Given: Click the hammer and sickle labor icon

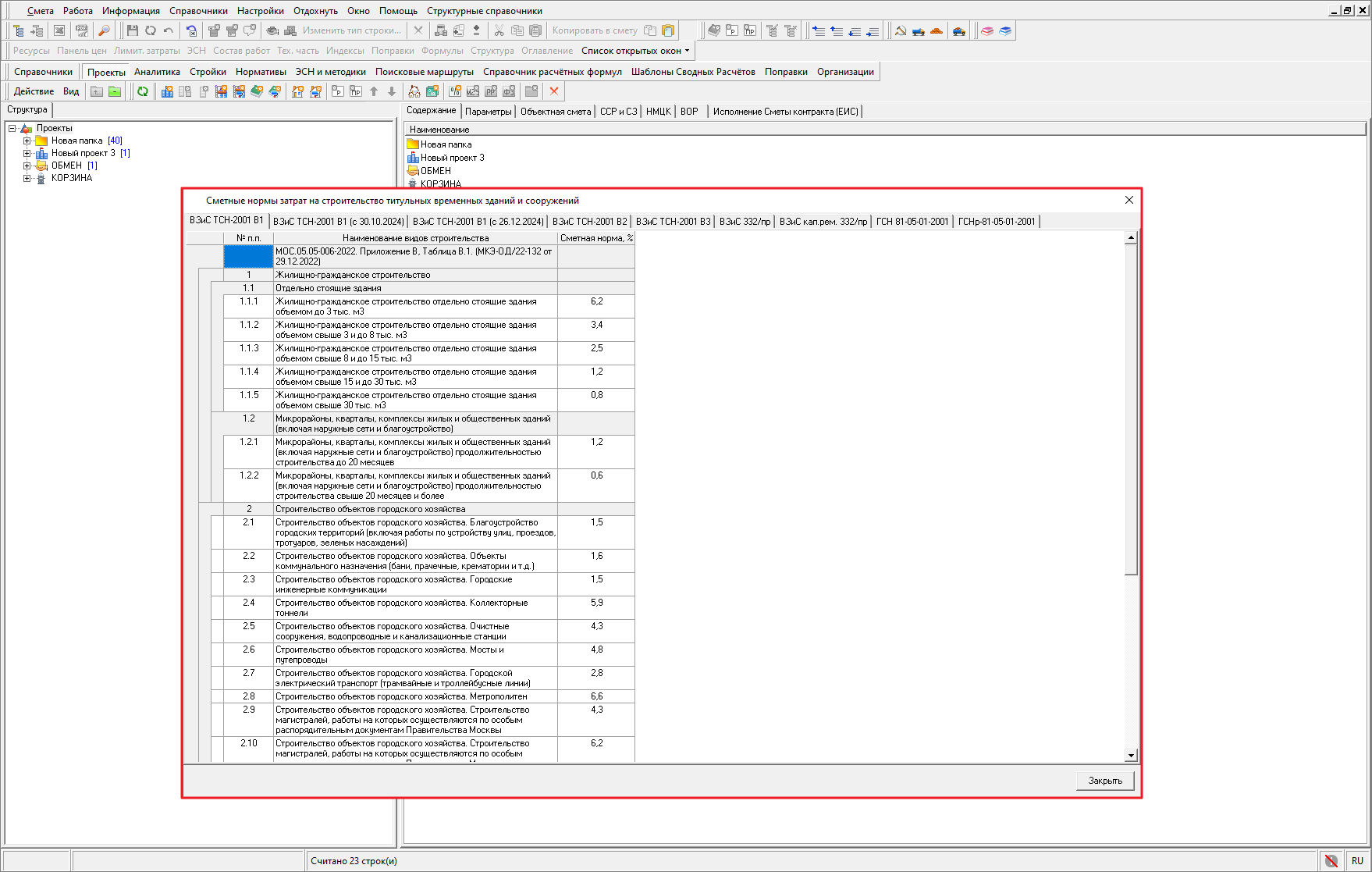Looking at the screenshot, I should pos(901,30).
